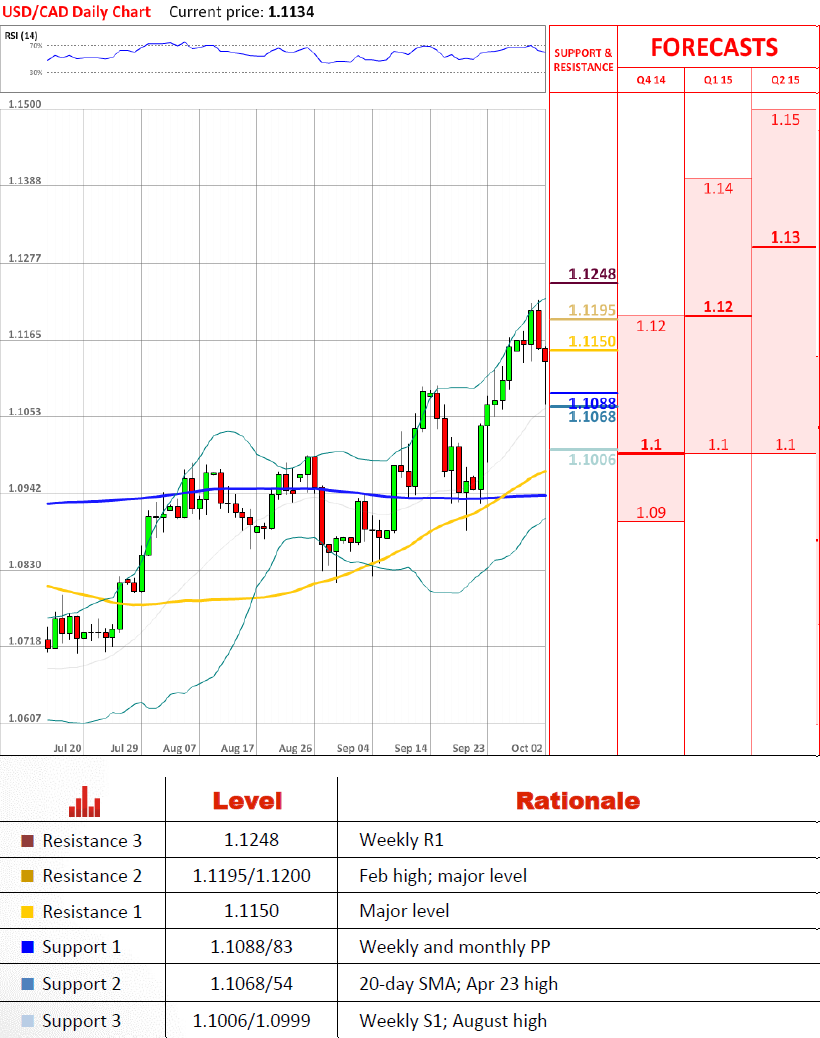Image resolution: width=820 pixels, height=1038 pixels.
Task: Click the table level cell 1.1248
Action: [x=251, y=840]
